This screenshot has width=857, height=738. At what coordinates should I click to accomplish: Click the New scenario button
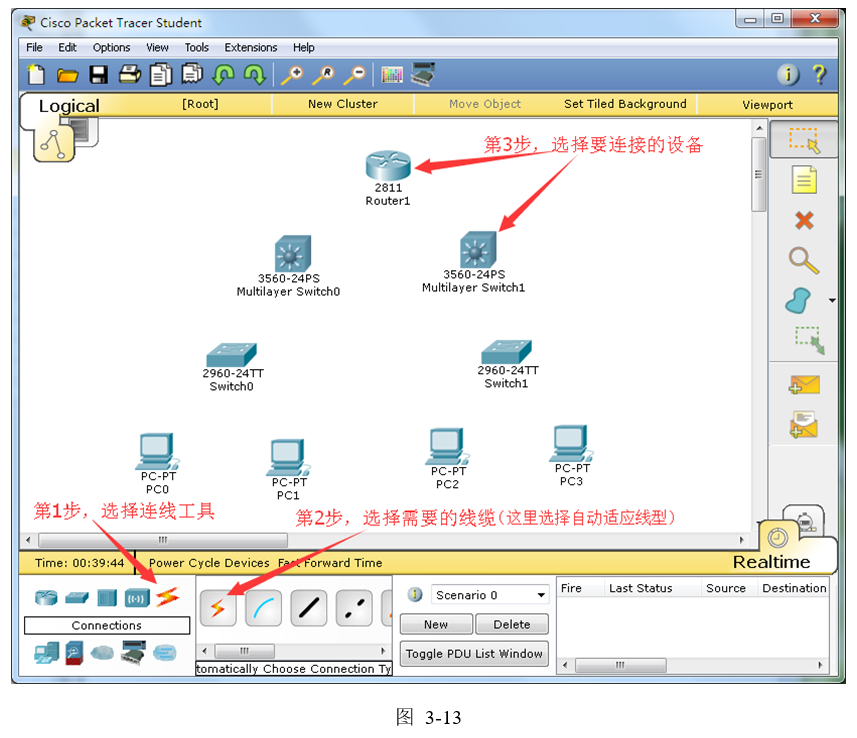436,624
